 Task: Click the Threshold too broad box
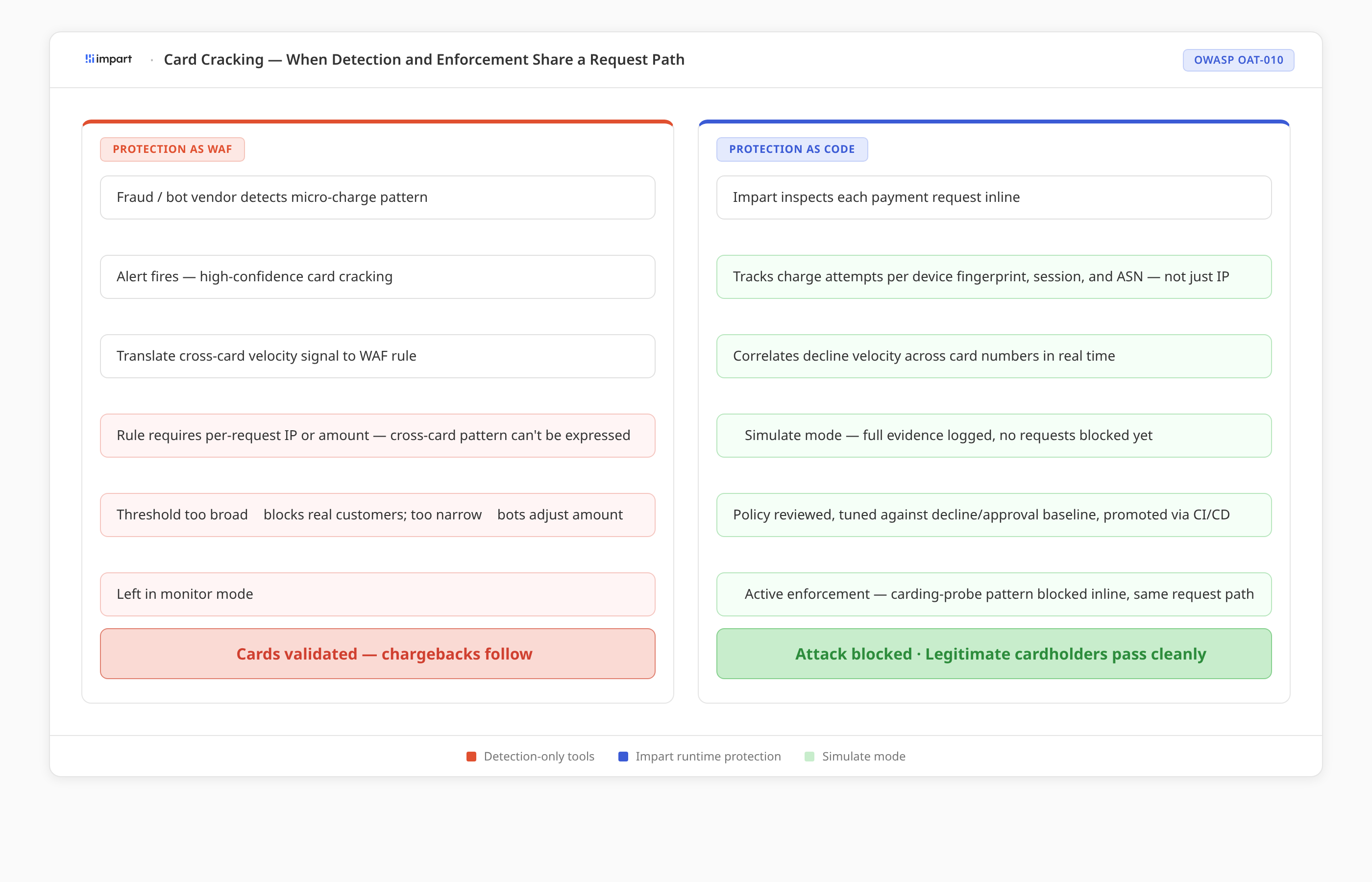377,515
